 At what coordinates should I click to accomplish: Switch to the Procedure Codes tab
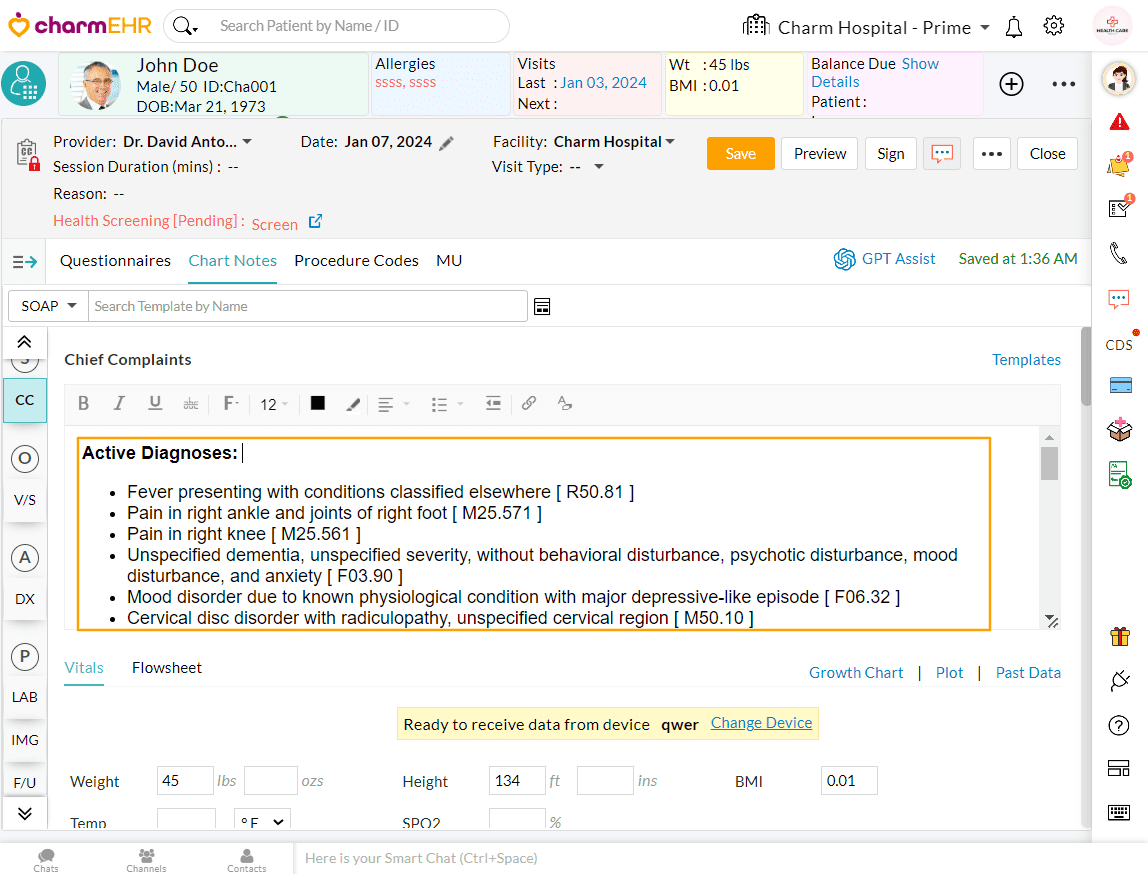pyautogui.click(x=356, y=260)
